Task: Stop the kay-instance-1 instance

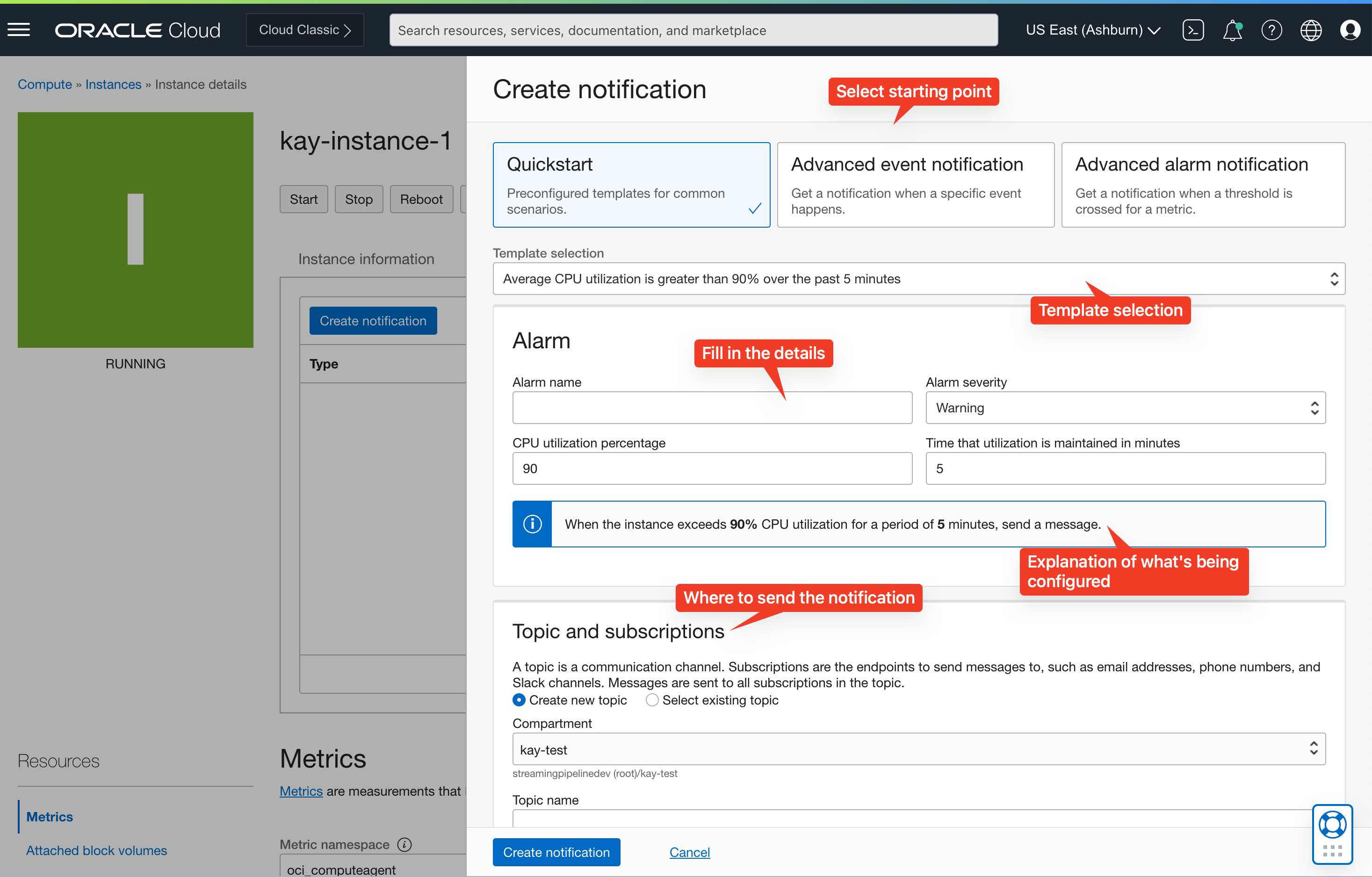Action: tap(358, 199)
